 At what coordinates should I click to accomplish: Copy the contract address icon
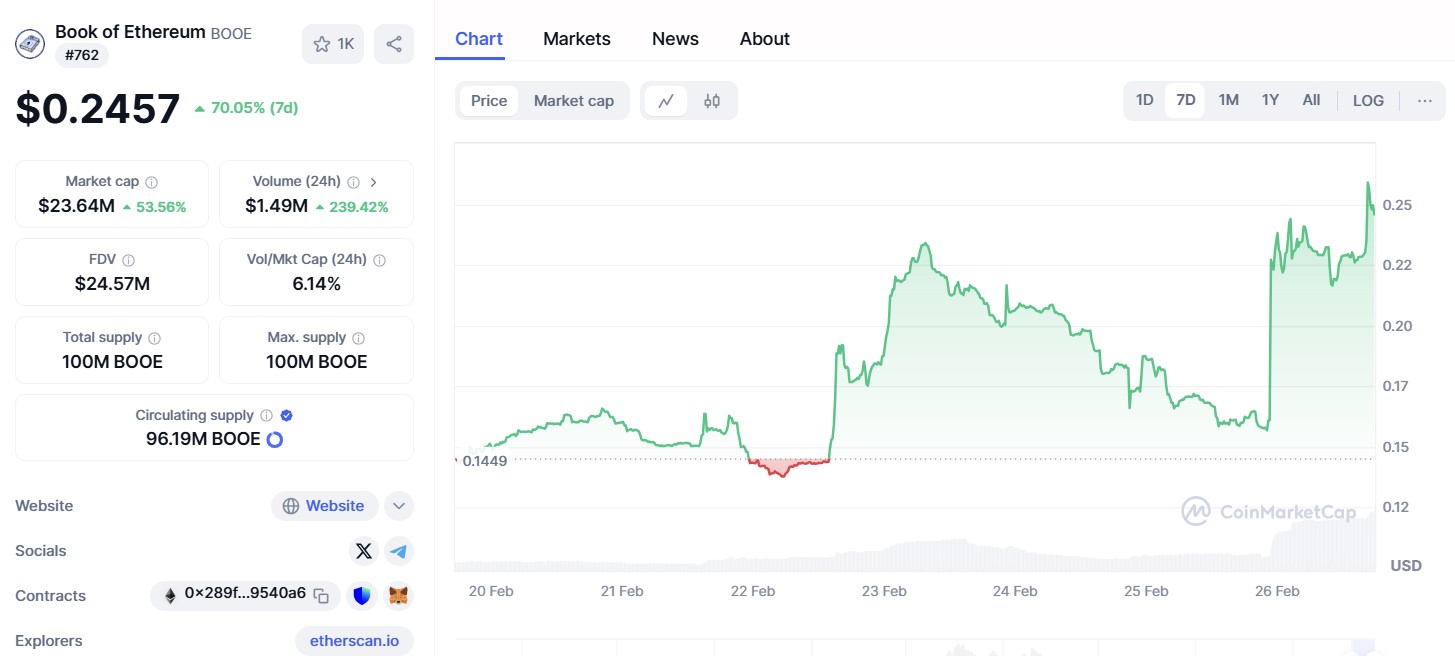(x=320, y=595)
